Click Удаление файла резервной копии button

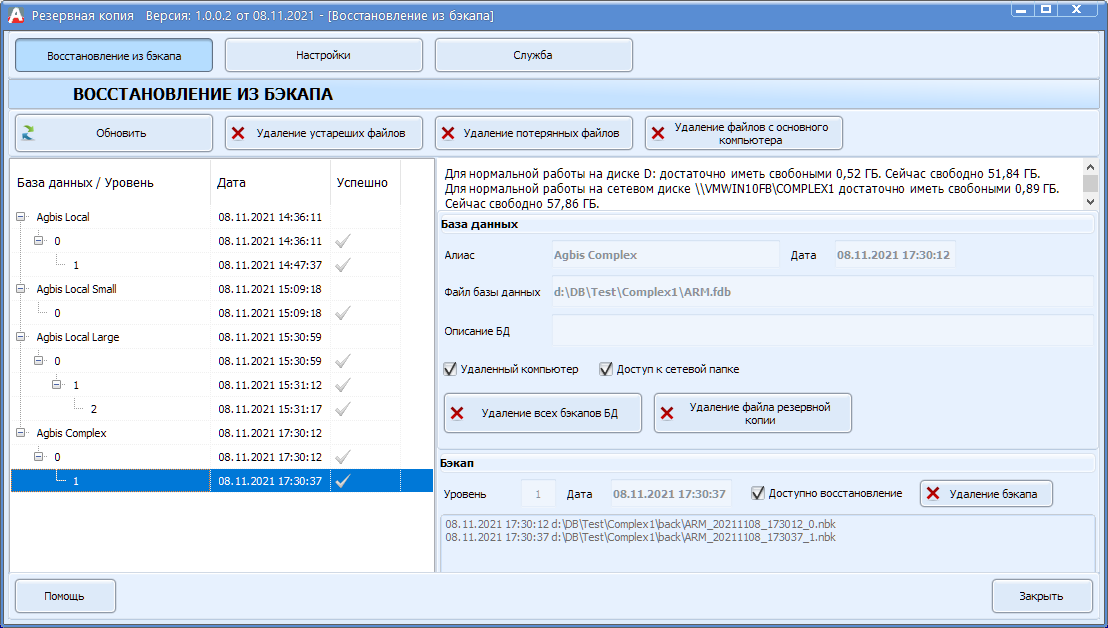coord(753,413)
